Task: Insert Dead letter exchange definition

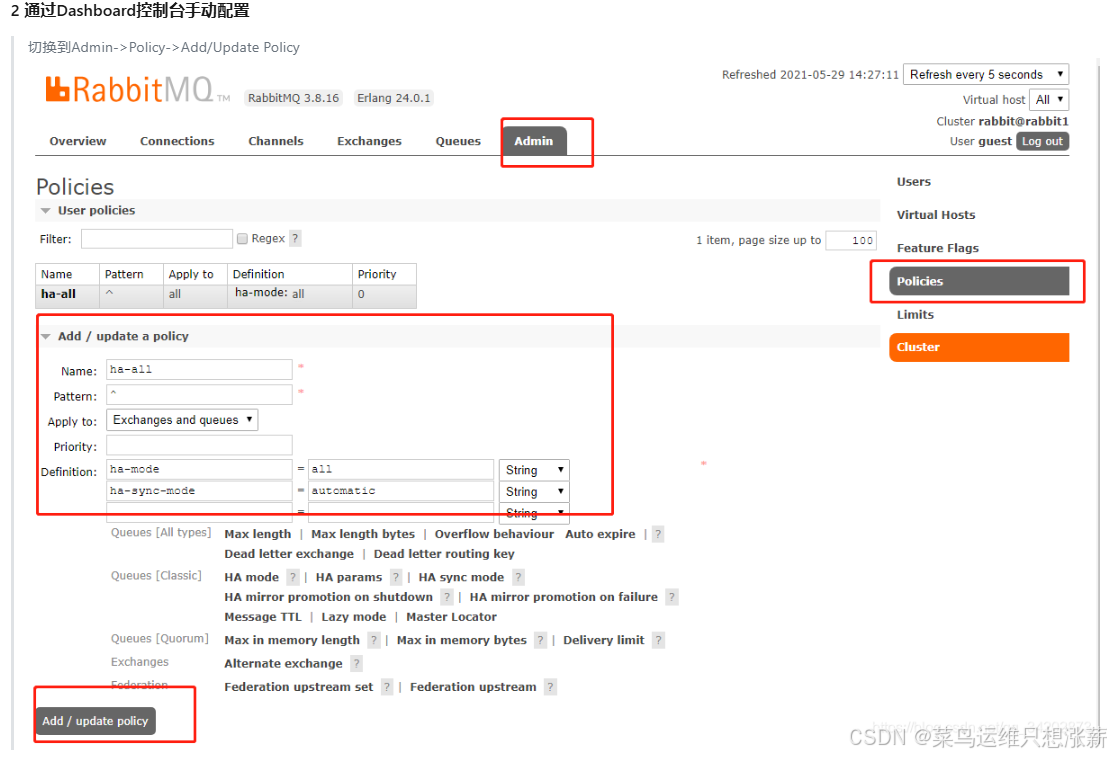Action: coord(288,554)
